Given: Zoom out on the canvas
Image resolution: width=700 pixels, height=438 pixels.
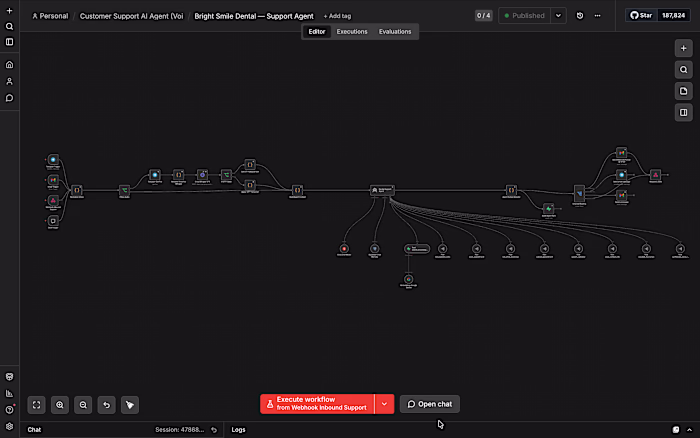Looking at the screenshot, I should [x=83, y=405].
